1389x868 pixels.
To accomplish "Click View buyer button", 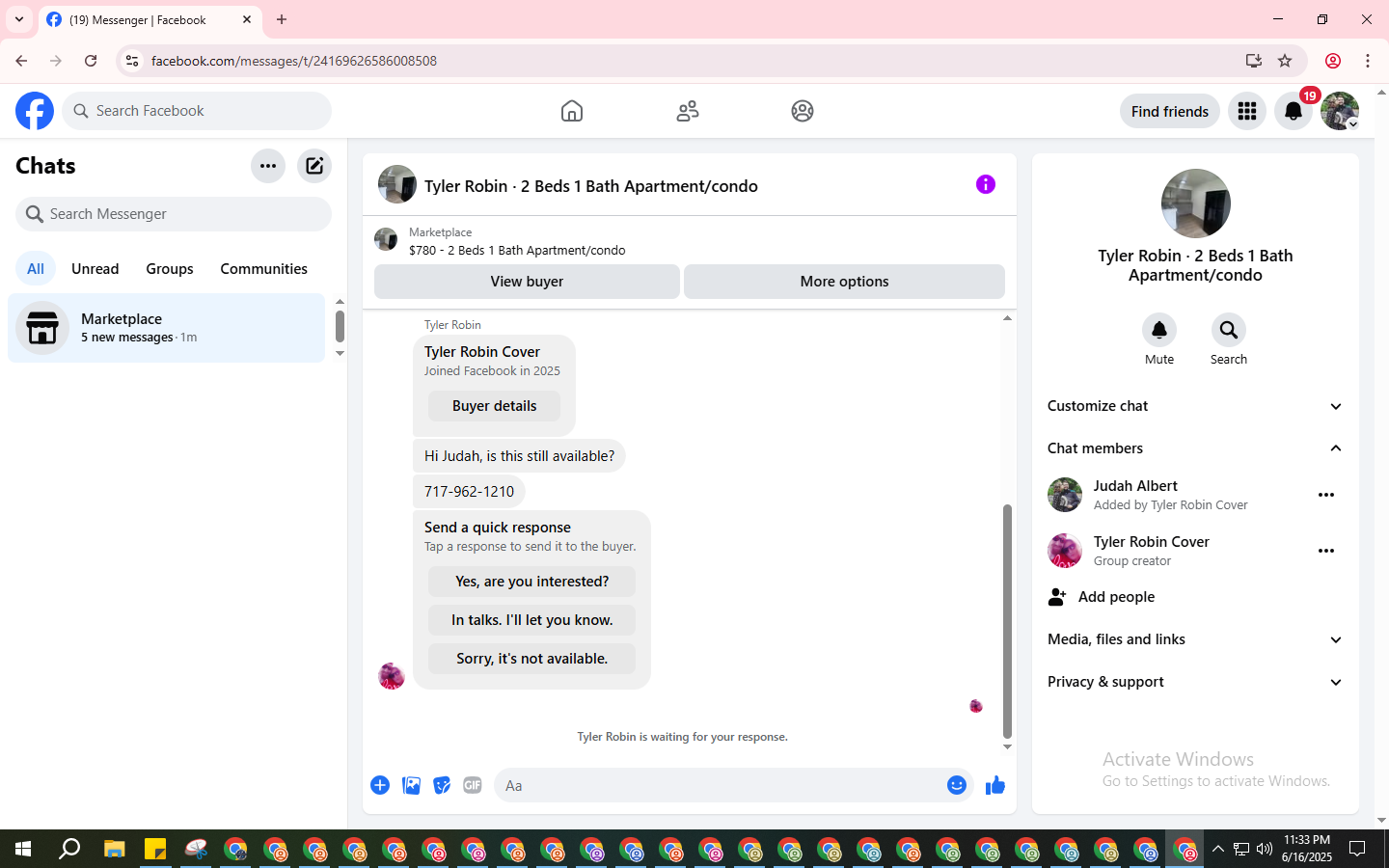I will [527, 282].
